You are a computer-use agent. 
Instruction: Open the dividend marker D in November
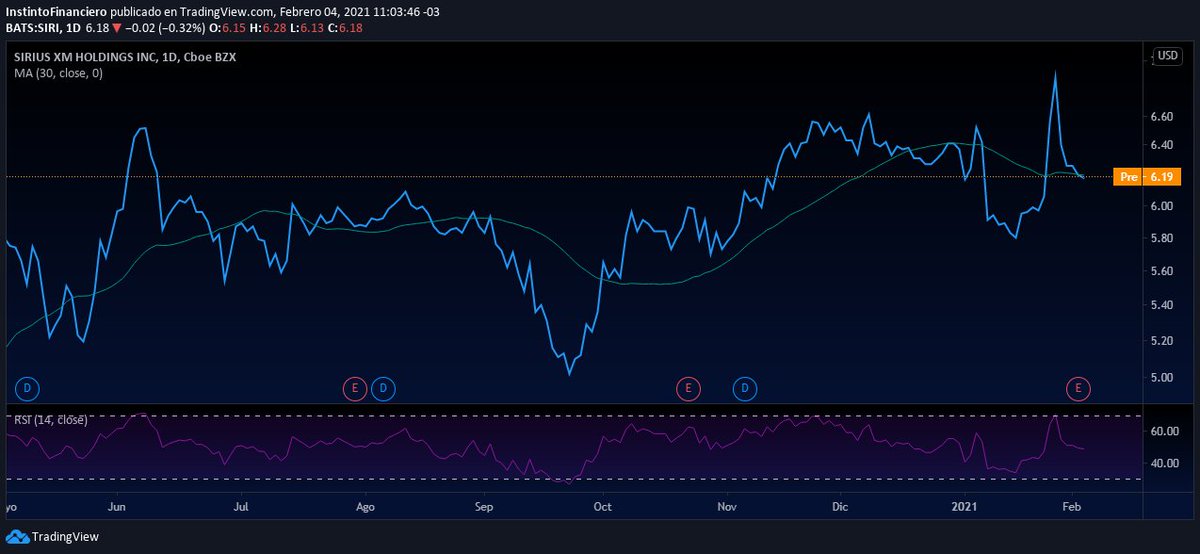(745, 387)
